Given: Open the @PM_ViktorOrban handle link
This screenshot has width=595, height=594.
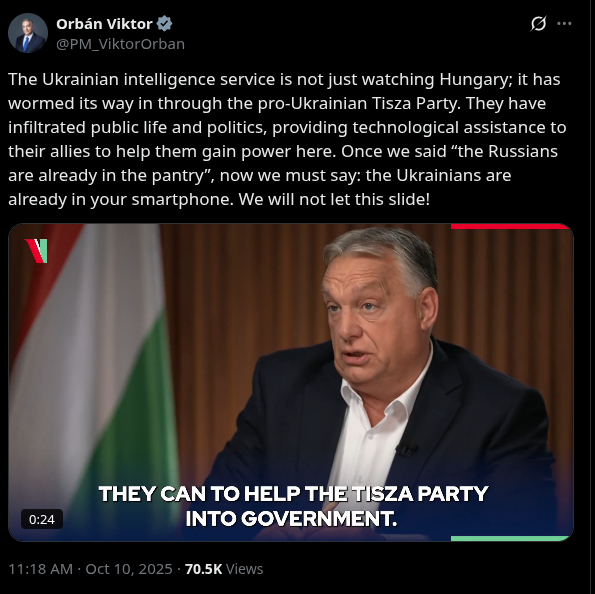Looking at the screenshot, I should tap(120, 44).
